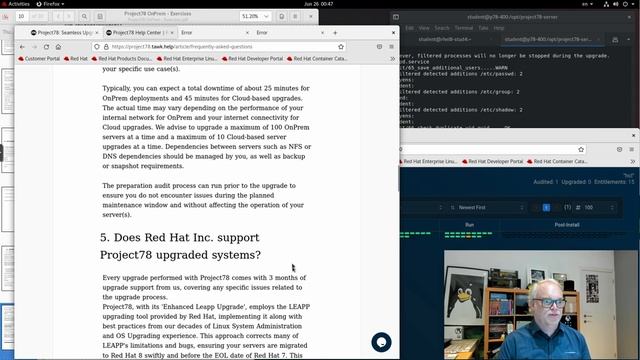Go to Firefox home page icon
Screen dimensions: 640x360
(x=58, y=47)
